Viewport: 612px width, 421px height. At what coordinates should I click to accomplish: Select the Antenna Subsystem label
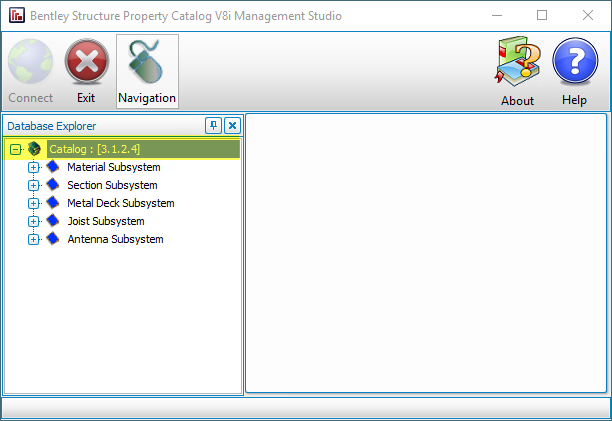[x=116, y=239]
